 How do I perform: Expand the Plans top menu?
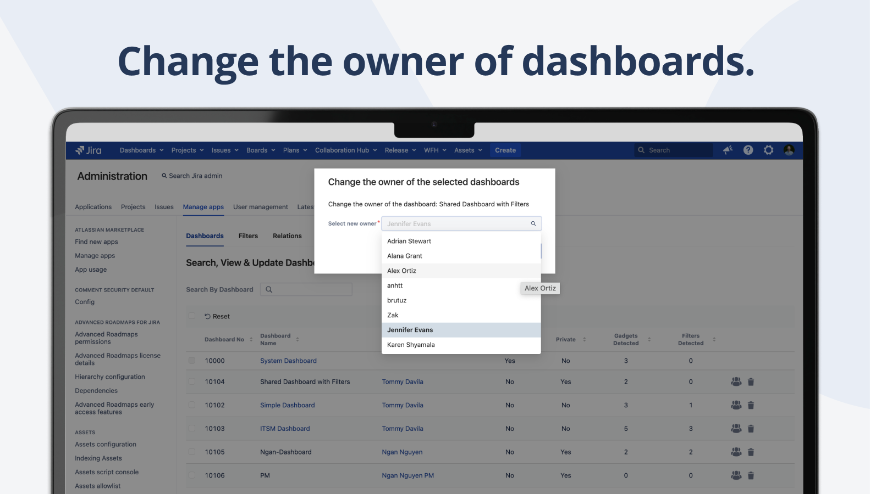(295, 150)
